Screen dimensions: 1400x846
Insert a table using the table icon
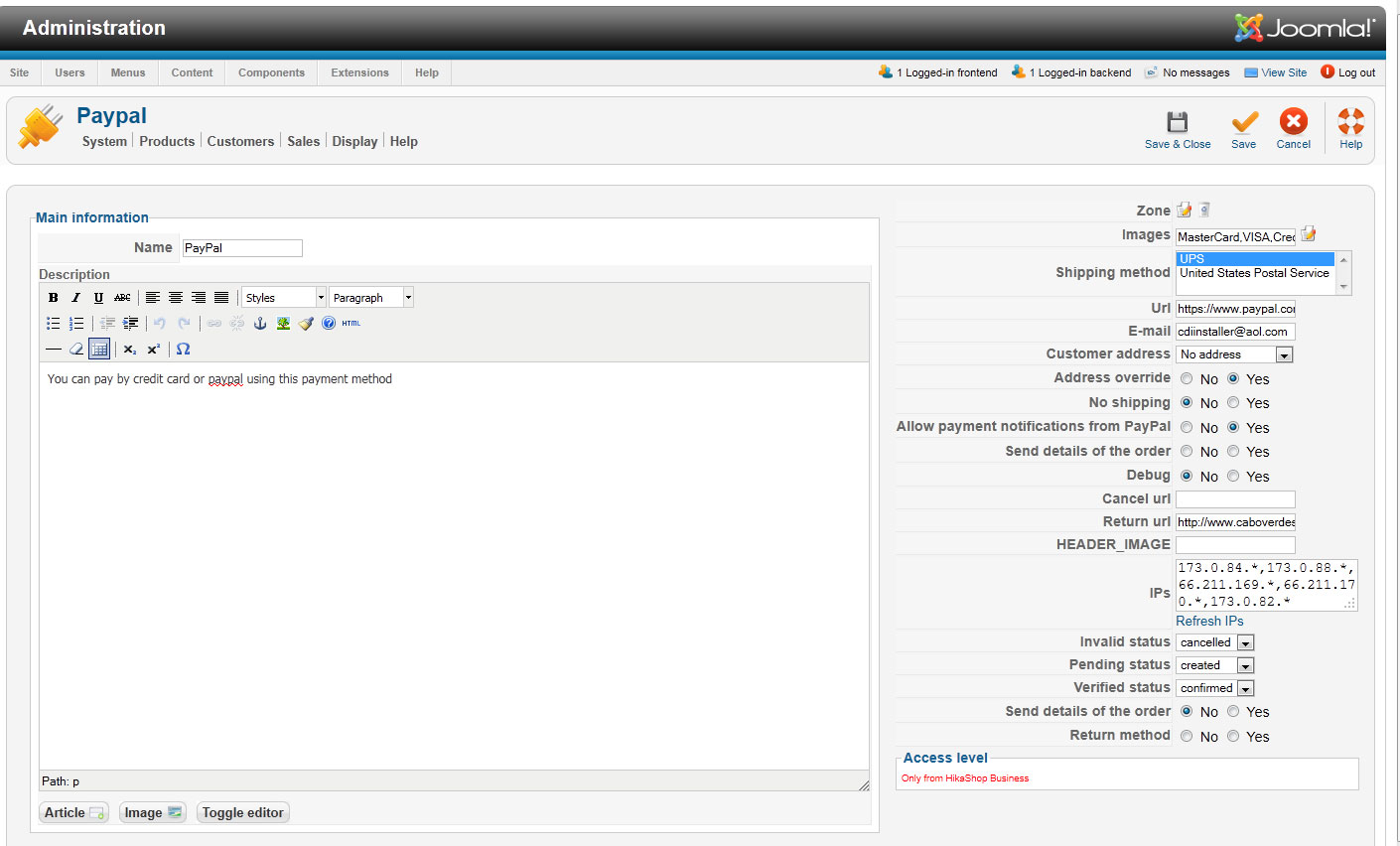99,350
